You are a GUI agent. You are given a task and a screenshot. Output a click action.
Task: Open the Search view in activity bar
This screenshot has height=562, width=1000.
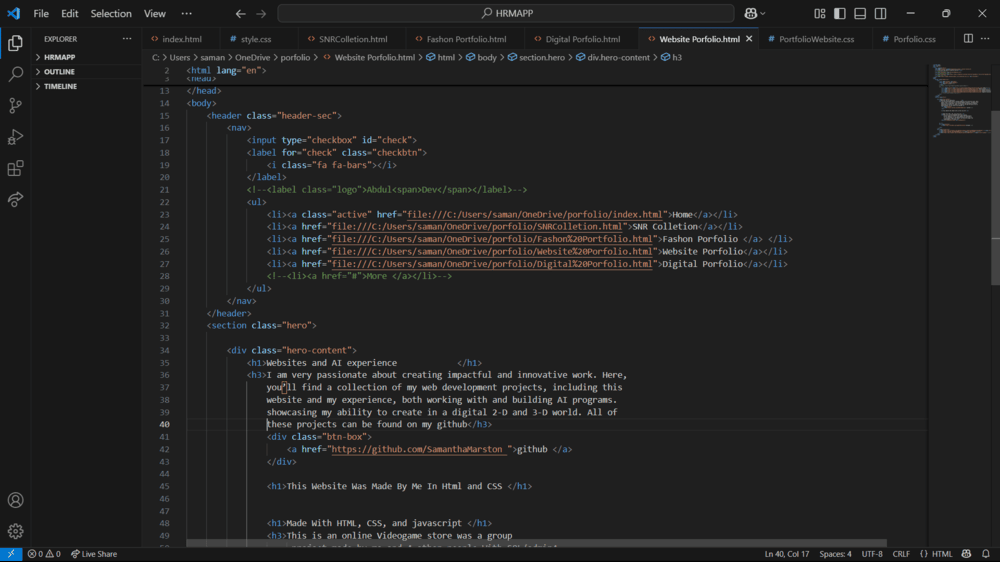point(15,74)
